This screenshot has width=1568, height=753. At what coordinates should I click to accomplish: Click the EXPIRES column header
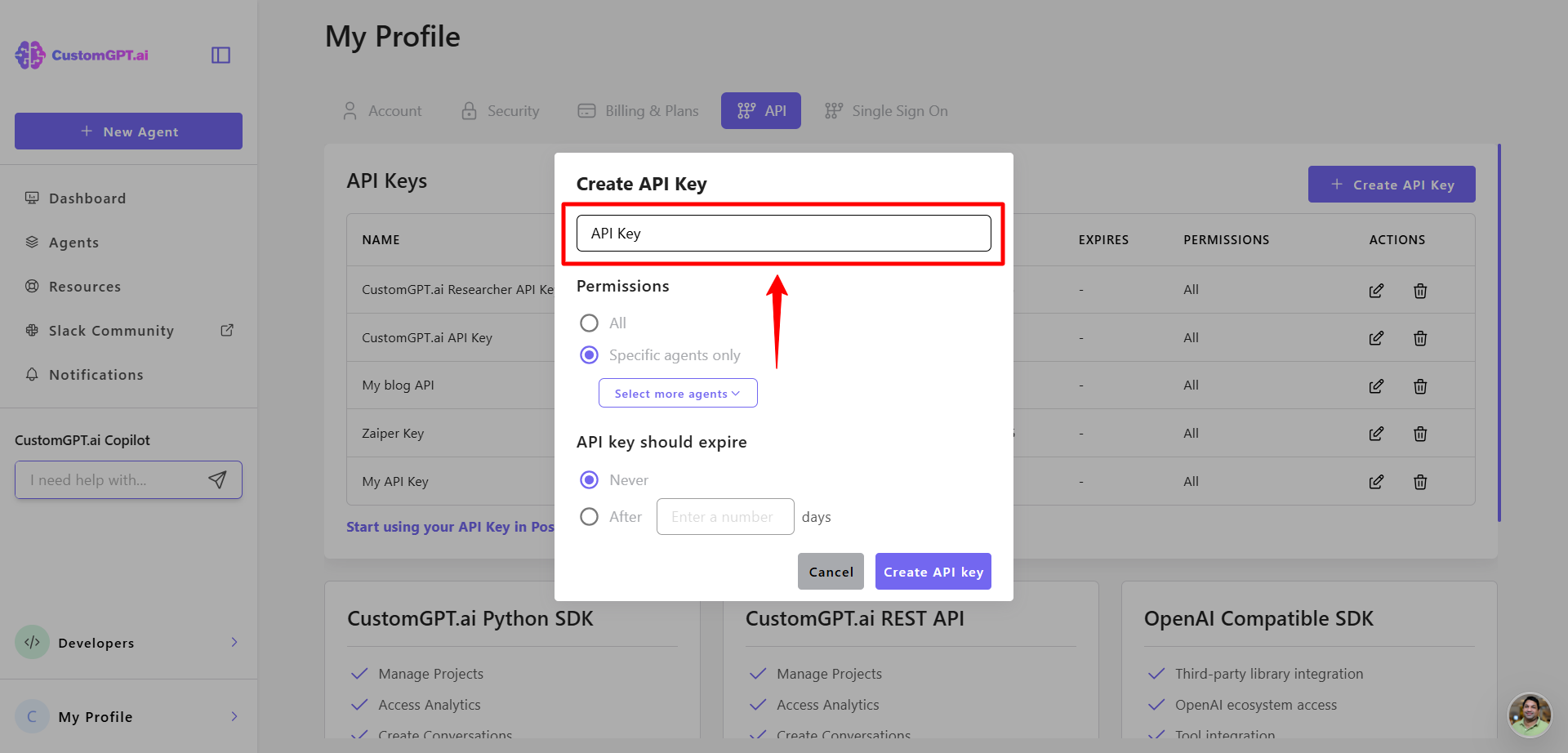coord(1103,239)
